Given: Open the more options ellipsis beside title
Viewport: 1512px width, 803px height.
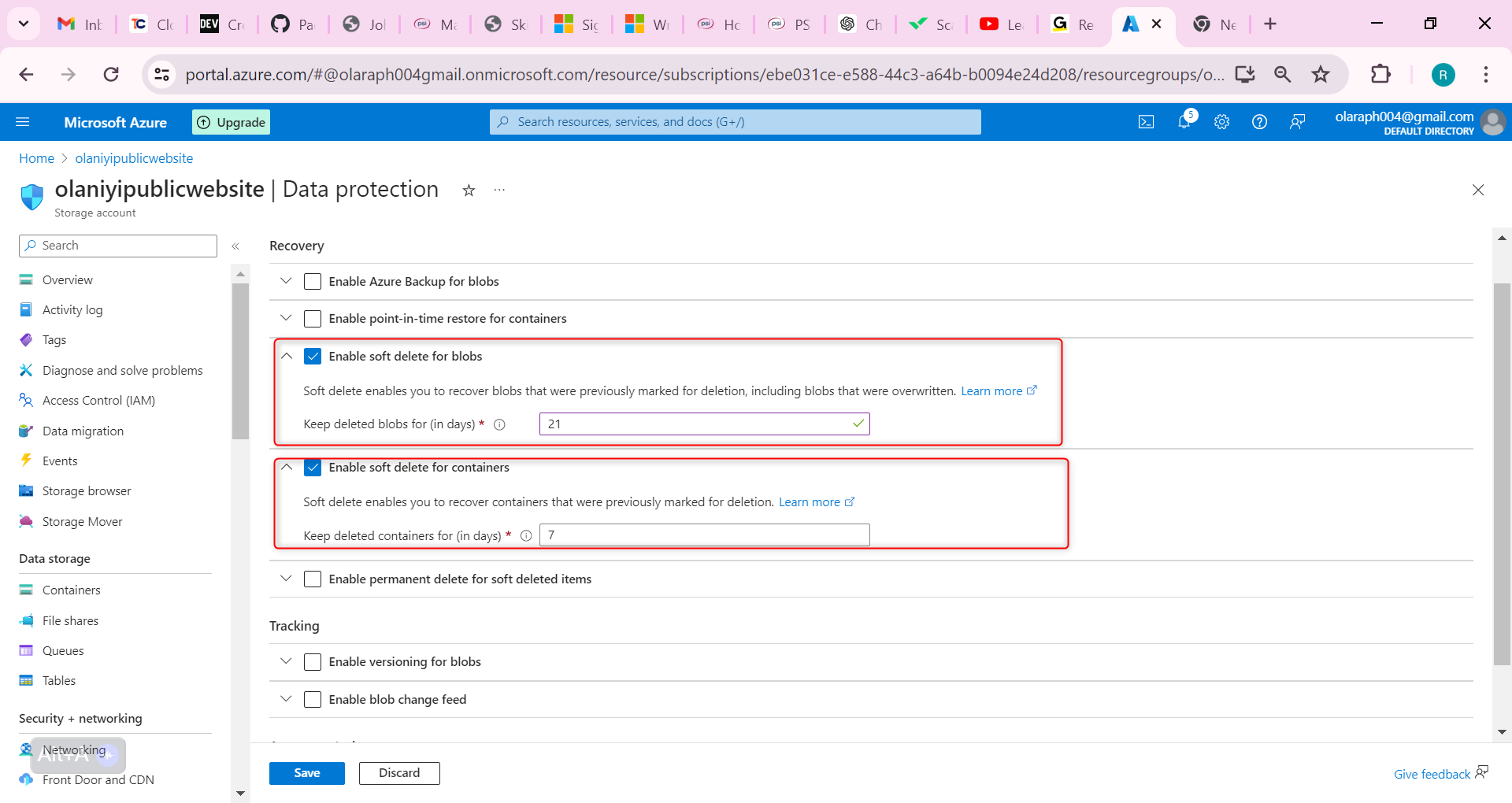Looking at the screenshot, I should pos(499,191).
